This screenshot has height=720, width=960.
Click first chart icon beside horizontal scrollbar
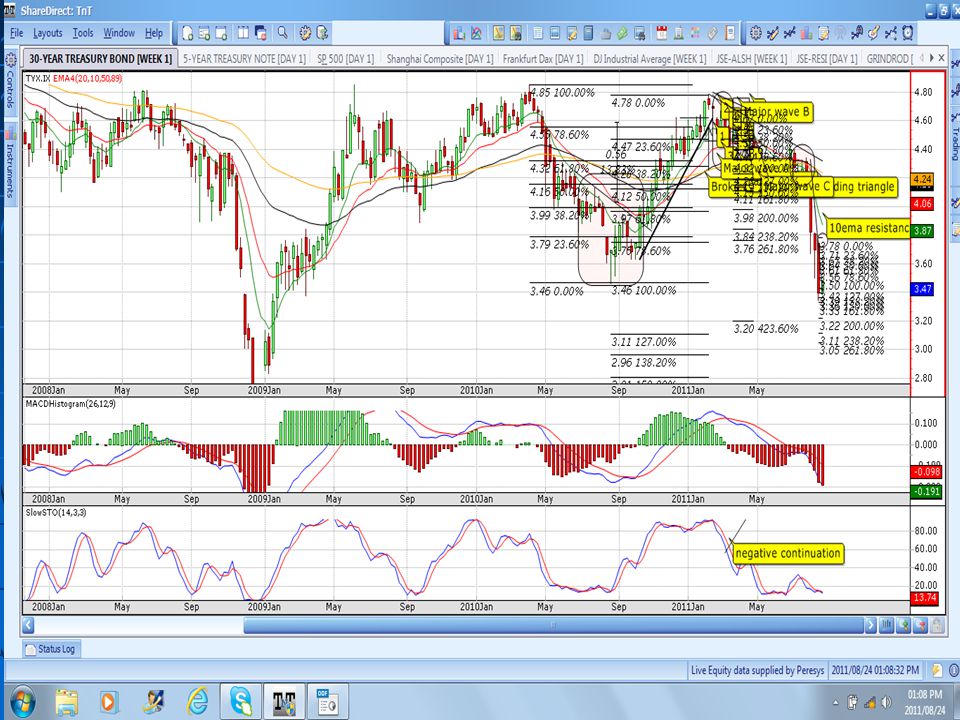point(887,625)
